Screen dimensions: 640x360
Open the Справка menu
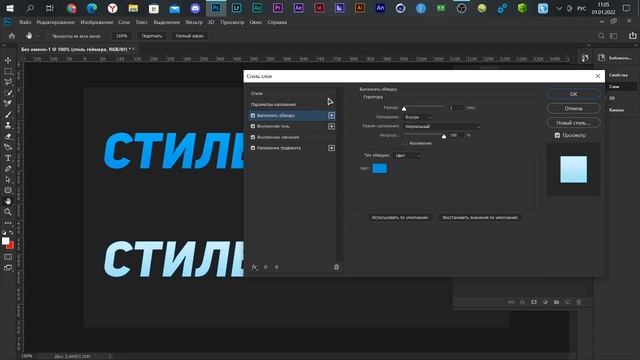pyautogui.click(x=277, y=22)
